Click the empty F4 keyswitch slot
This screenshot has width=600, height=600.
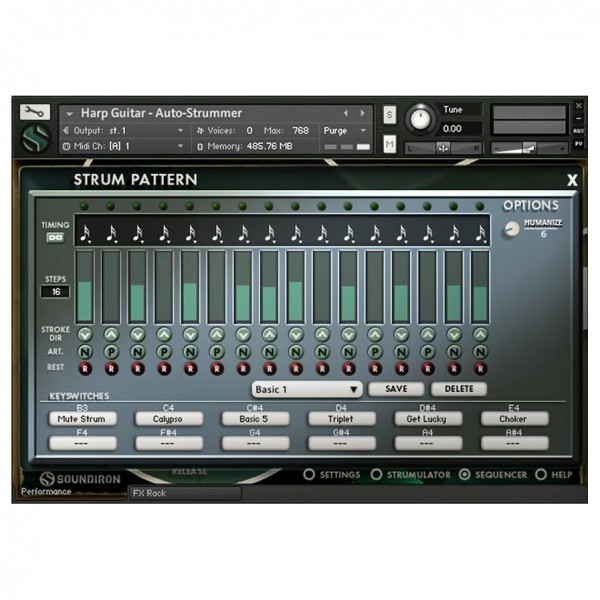[83, 443]
